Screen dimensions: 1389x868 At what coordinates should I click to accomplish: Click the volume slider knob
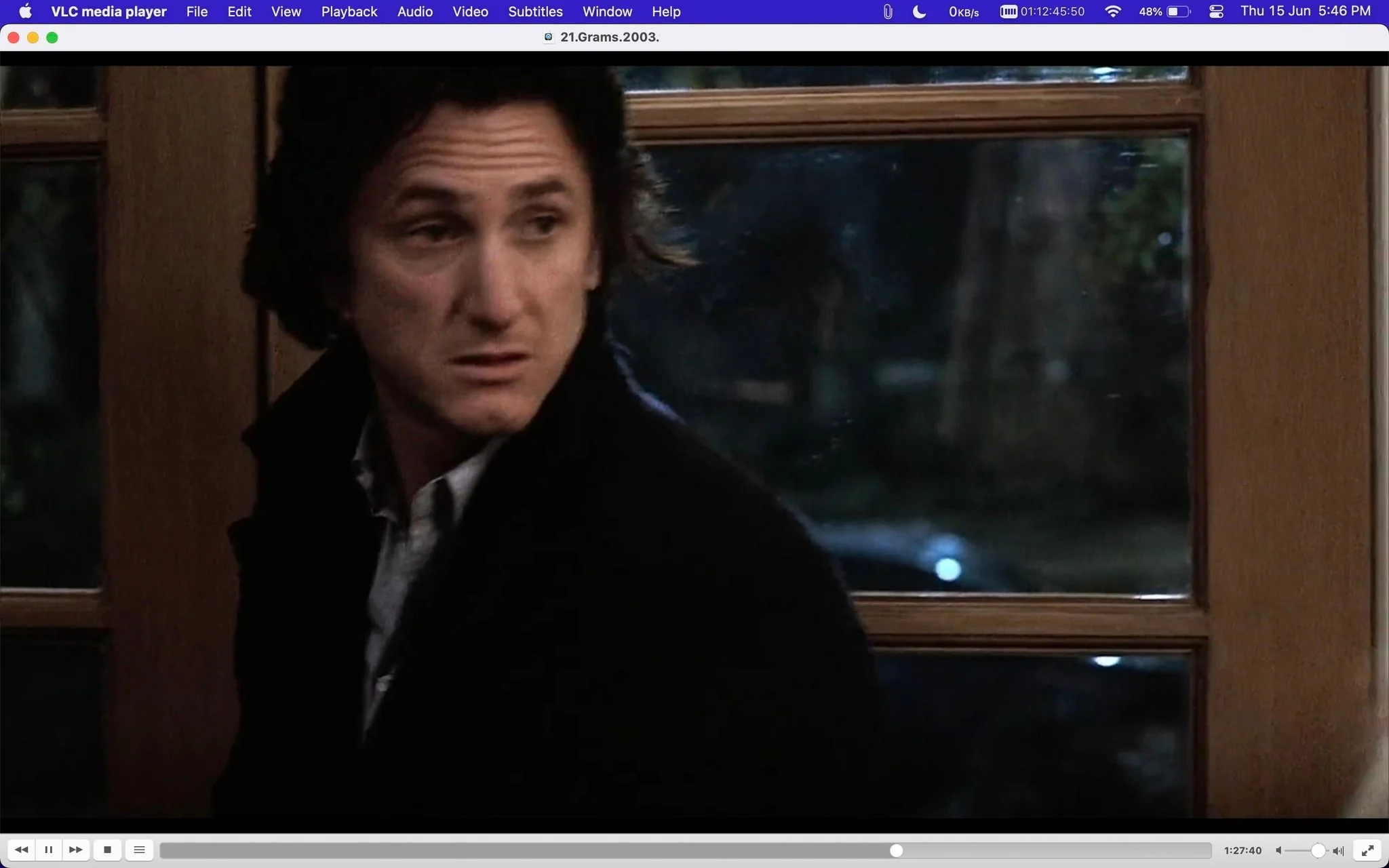pos(1318,850)
